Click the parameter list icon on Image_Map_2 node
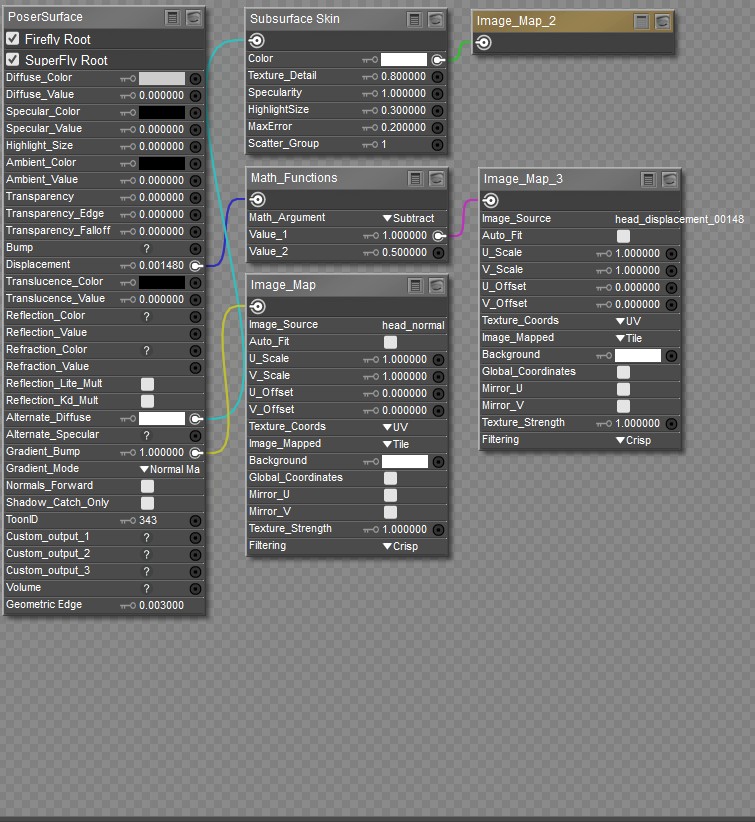This screenshot has height=822, width=755. pyautogui.click(x=642, y=21)
